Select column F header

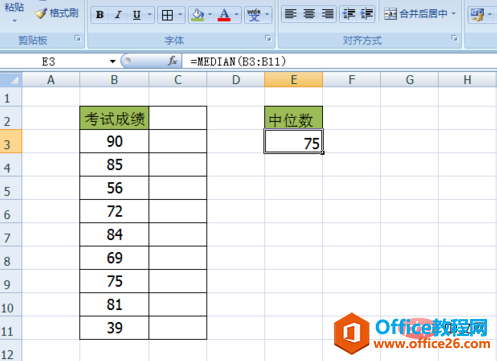click(352, 80)
